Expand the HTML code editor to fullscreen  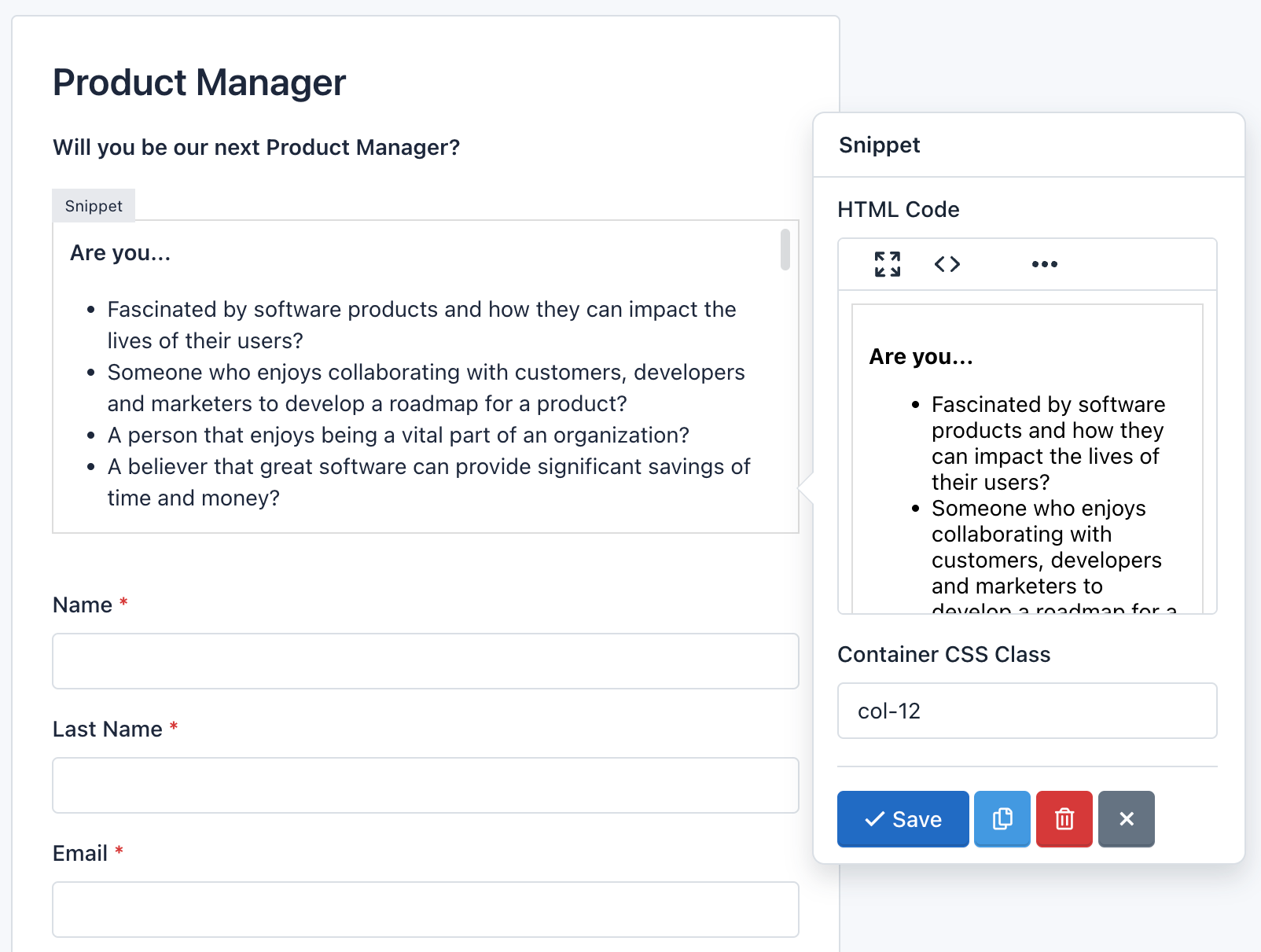click(887, 264)
